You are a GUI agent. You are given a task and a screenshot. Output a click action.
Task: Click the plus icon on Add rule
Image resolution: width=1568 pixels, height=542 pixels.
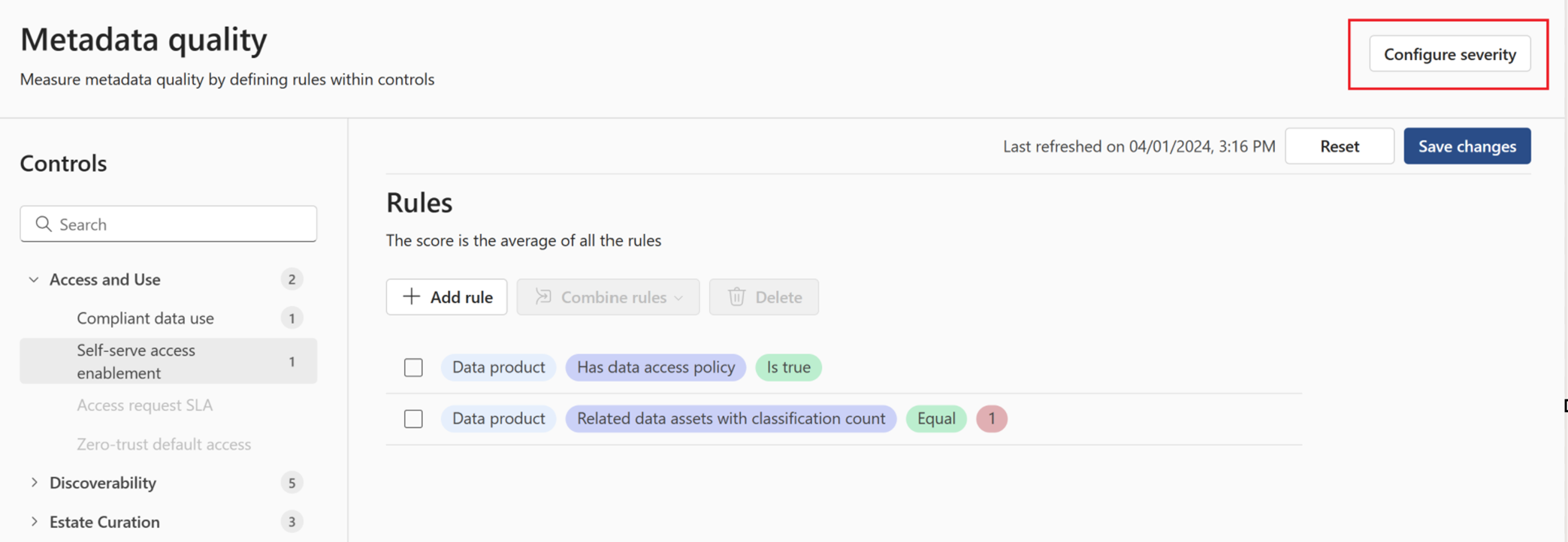[411, 297]
